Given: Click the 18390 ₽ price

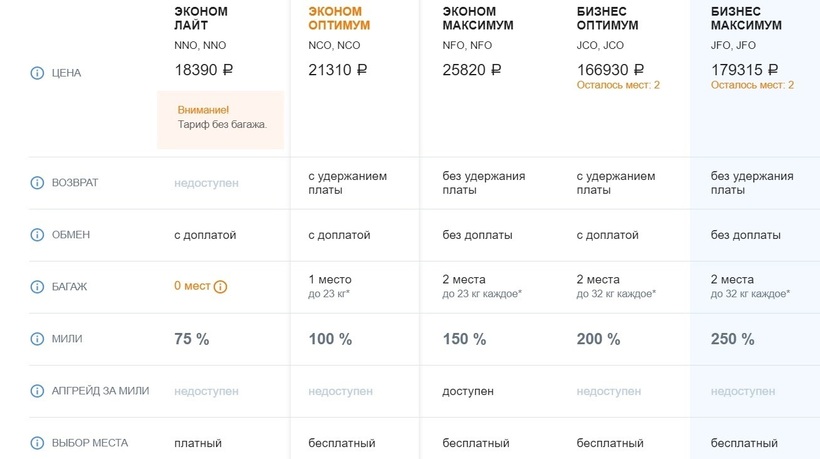Looking at the screenshot, I should pyautogui.click(x=204, y=70).
